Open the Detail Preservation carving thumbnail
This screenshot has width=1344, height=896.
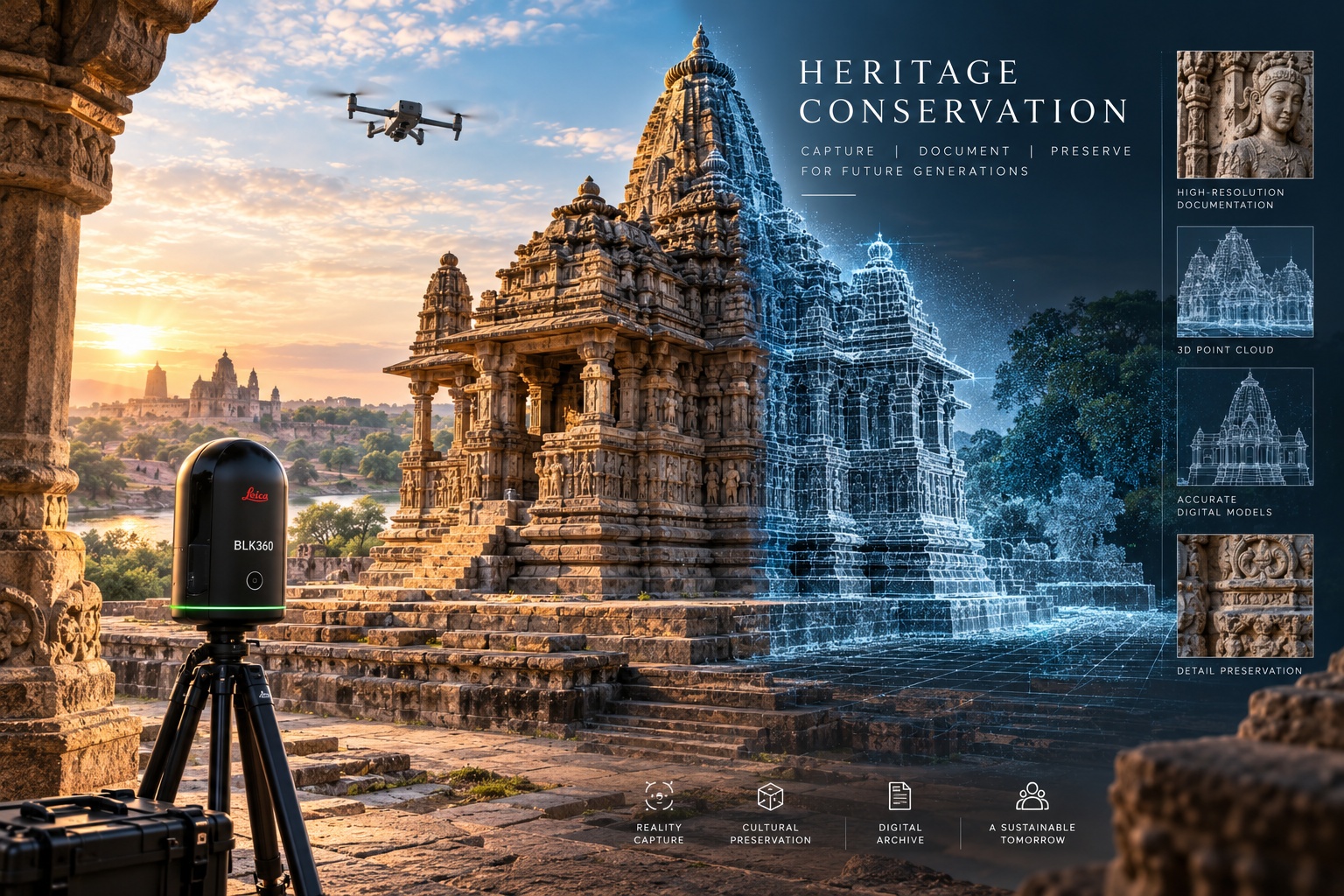pos(1244,596)
